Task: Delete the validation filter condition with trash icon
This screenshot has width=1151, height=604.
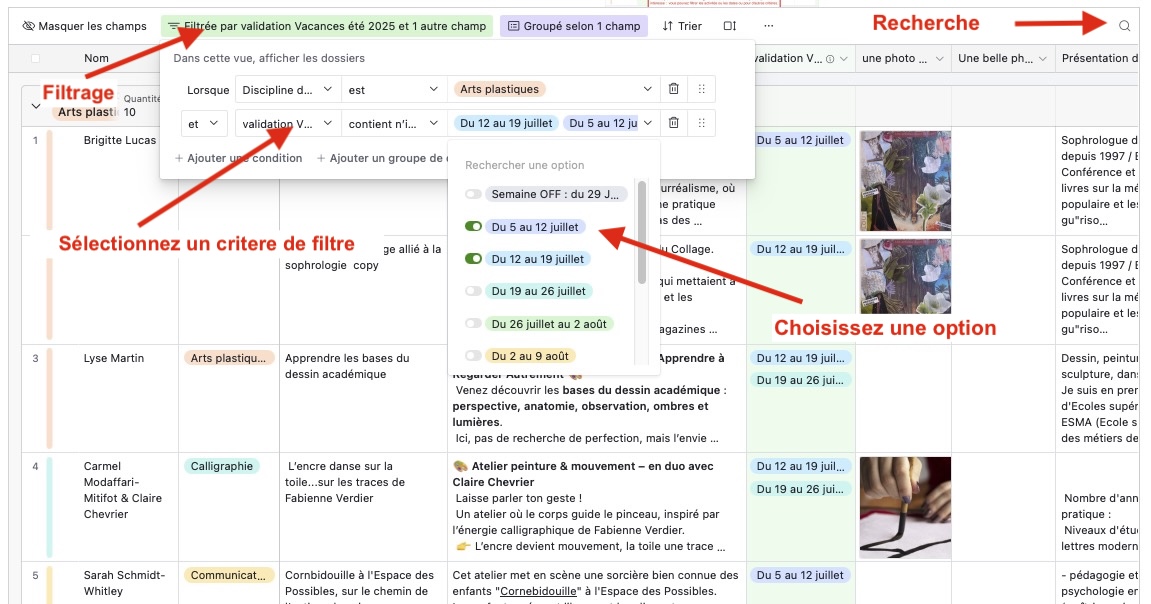Action: [x=673, y=123]
